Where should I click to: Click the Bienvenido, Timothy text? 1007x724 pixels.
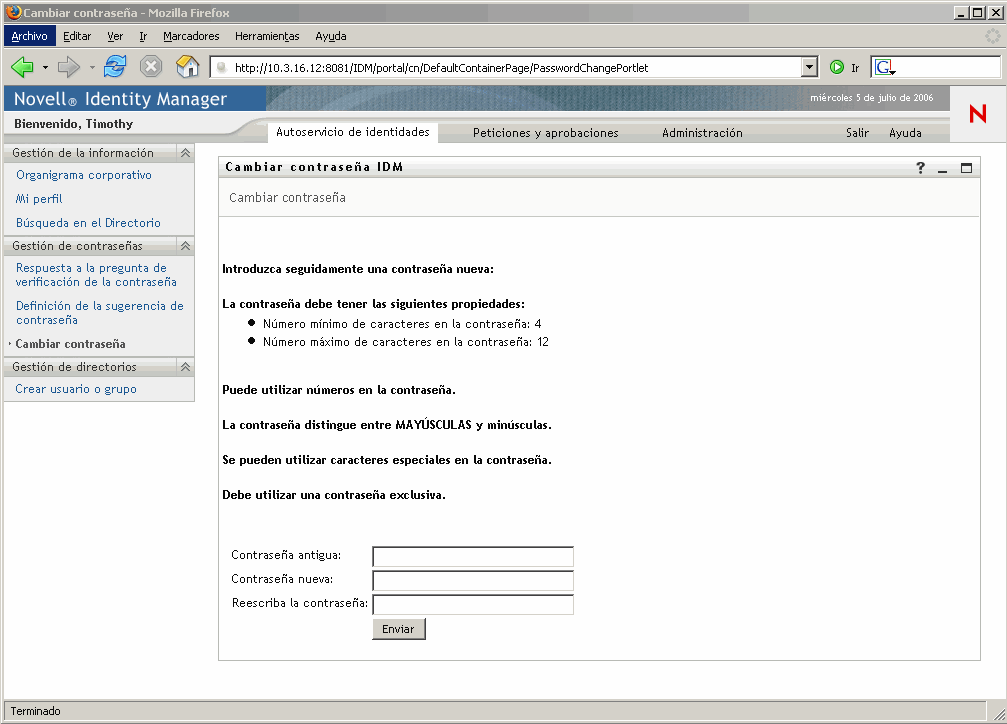pos(73,123)
